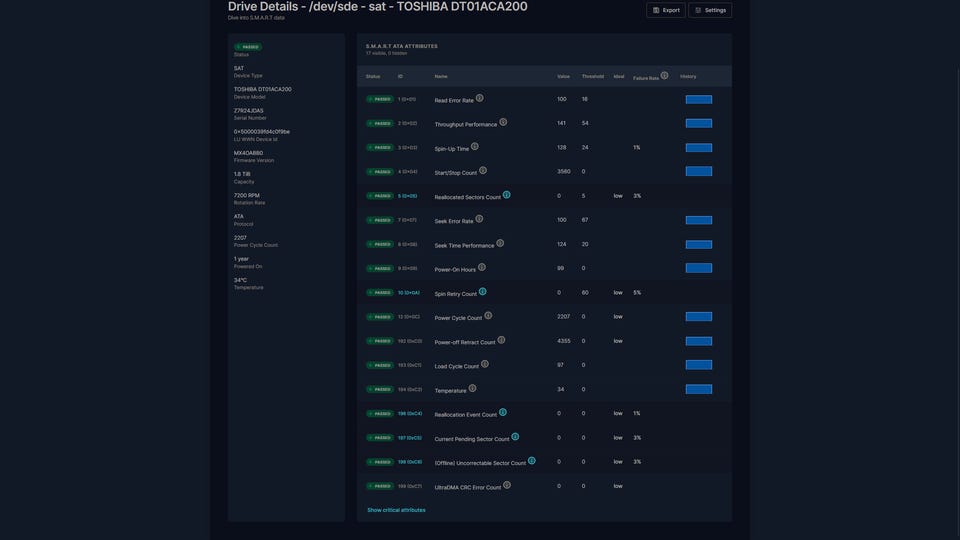This screenshot has height=540, width=960.
Task: Click history bar for Seek Error Rate
Action: pos(699,220)
